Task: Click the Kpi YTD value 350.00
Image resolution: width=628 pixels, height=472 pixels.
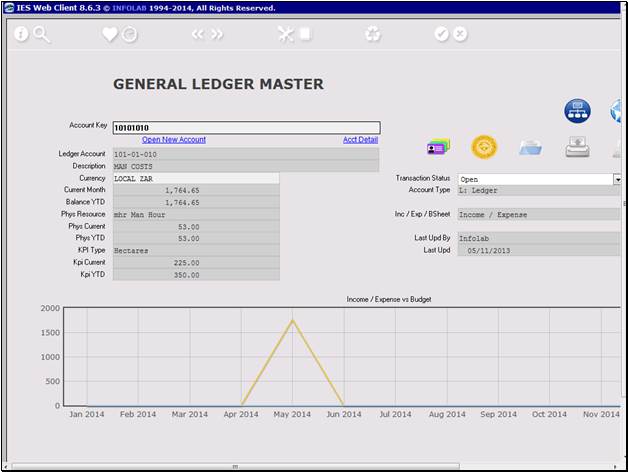Action: point(196,275)
